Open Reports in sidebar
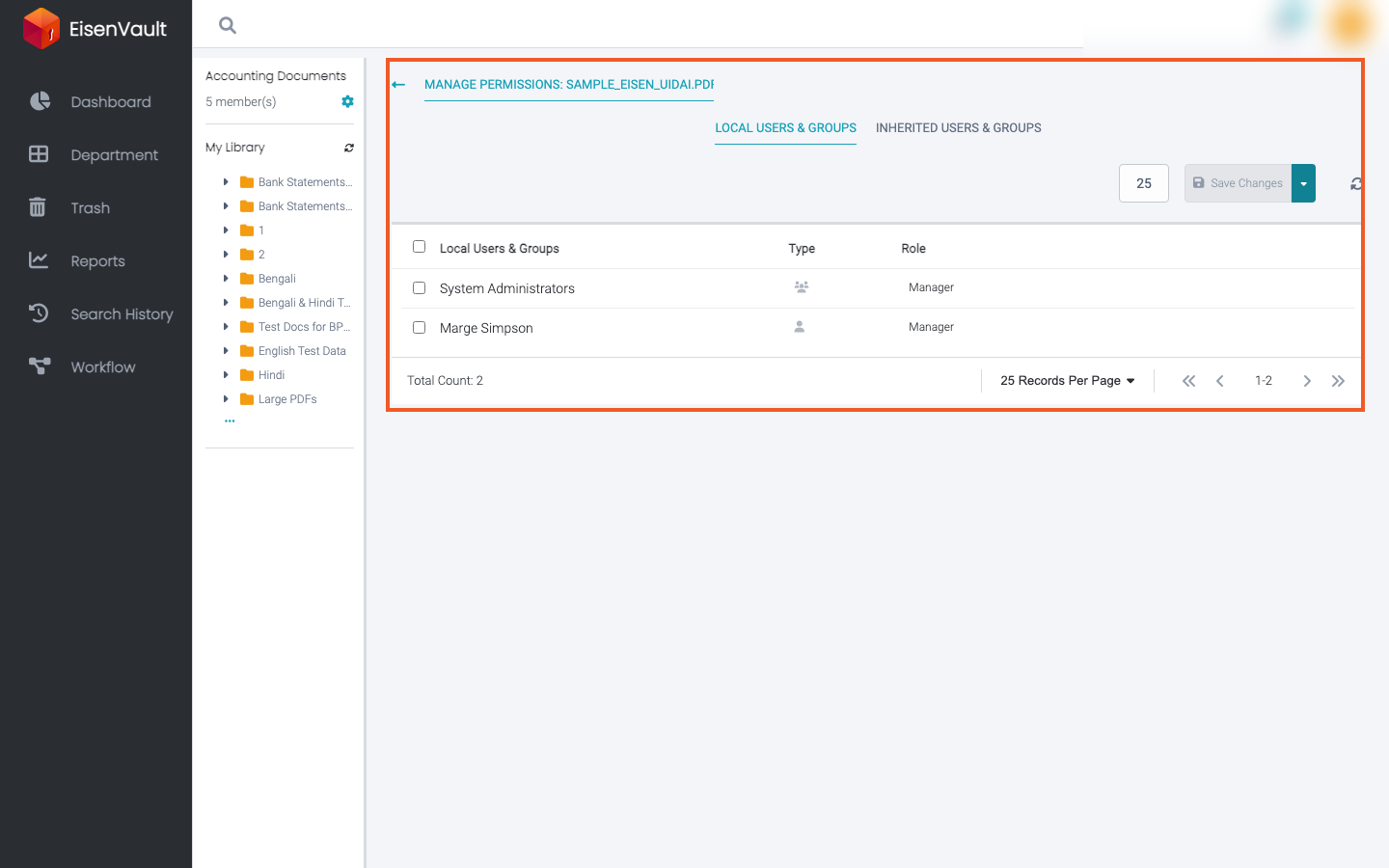This screenshot has width=1389, height=868. (x=95, y=260)
